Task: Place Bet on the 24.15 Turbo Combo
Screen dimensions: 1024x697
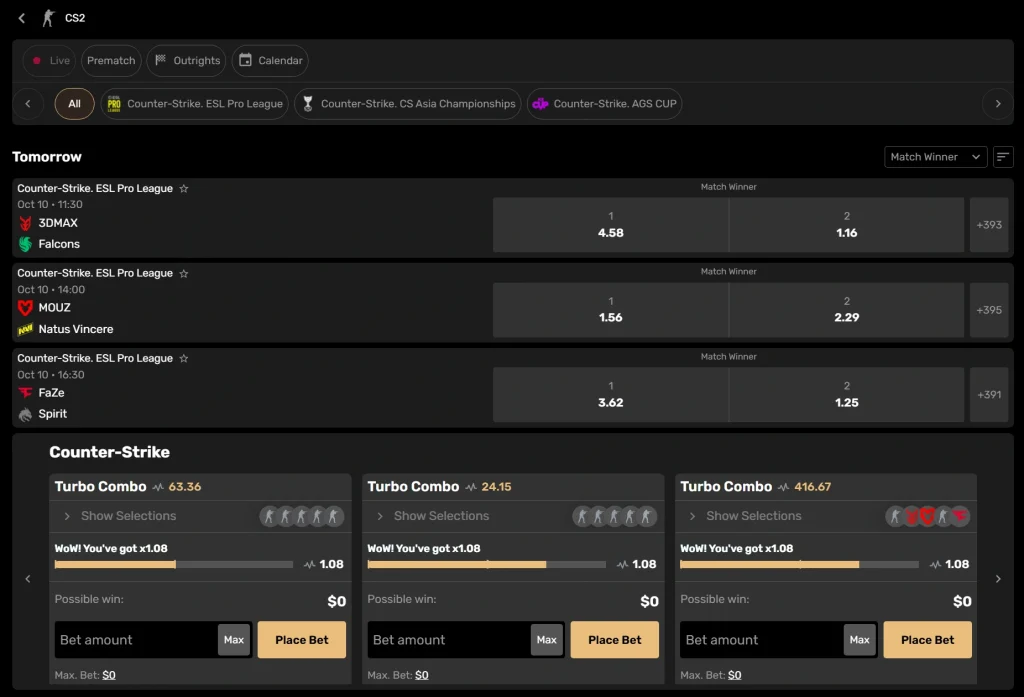Action: (x=614, y=640)
